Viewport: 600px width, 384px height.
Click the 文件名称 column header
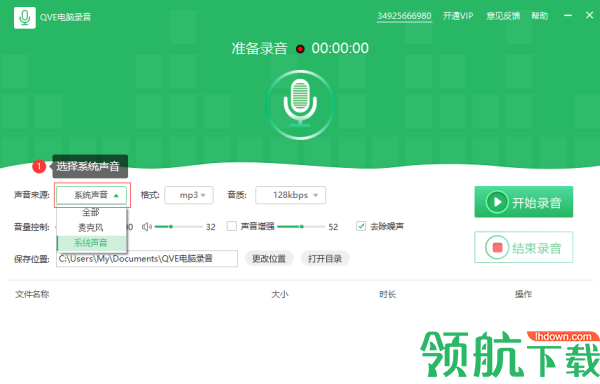32,294
